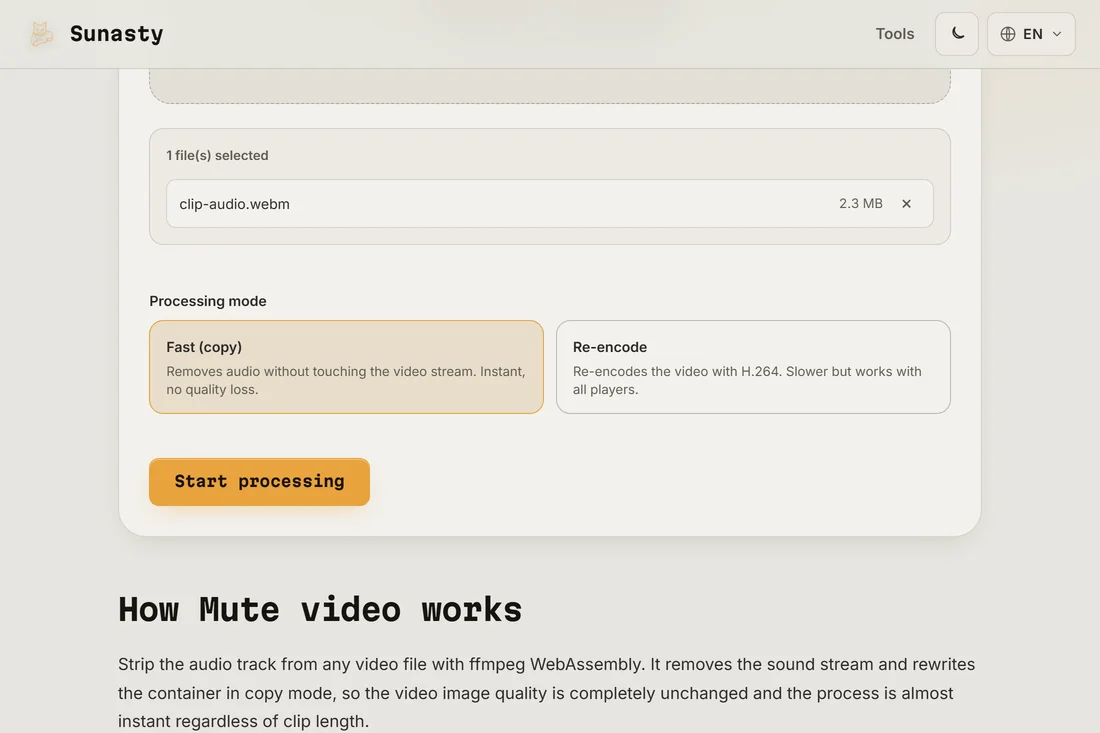
Task: Open the Tools menu
Action: [x=894, y=34]
